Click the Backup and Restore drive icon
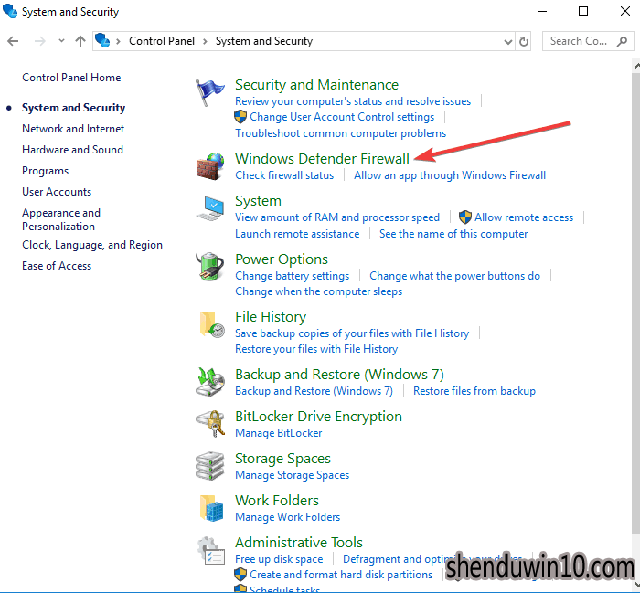The image size is (640, 593). [x=210, y=382]
